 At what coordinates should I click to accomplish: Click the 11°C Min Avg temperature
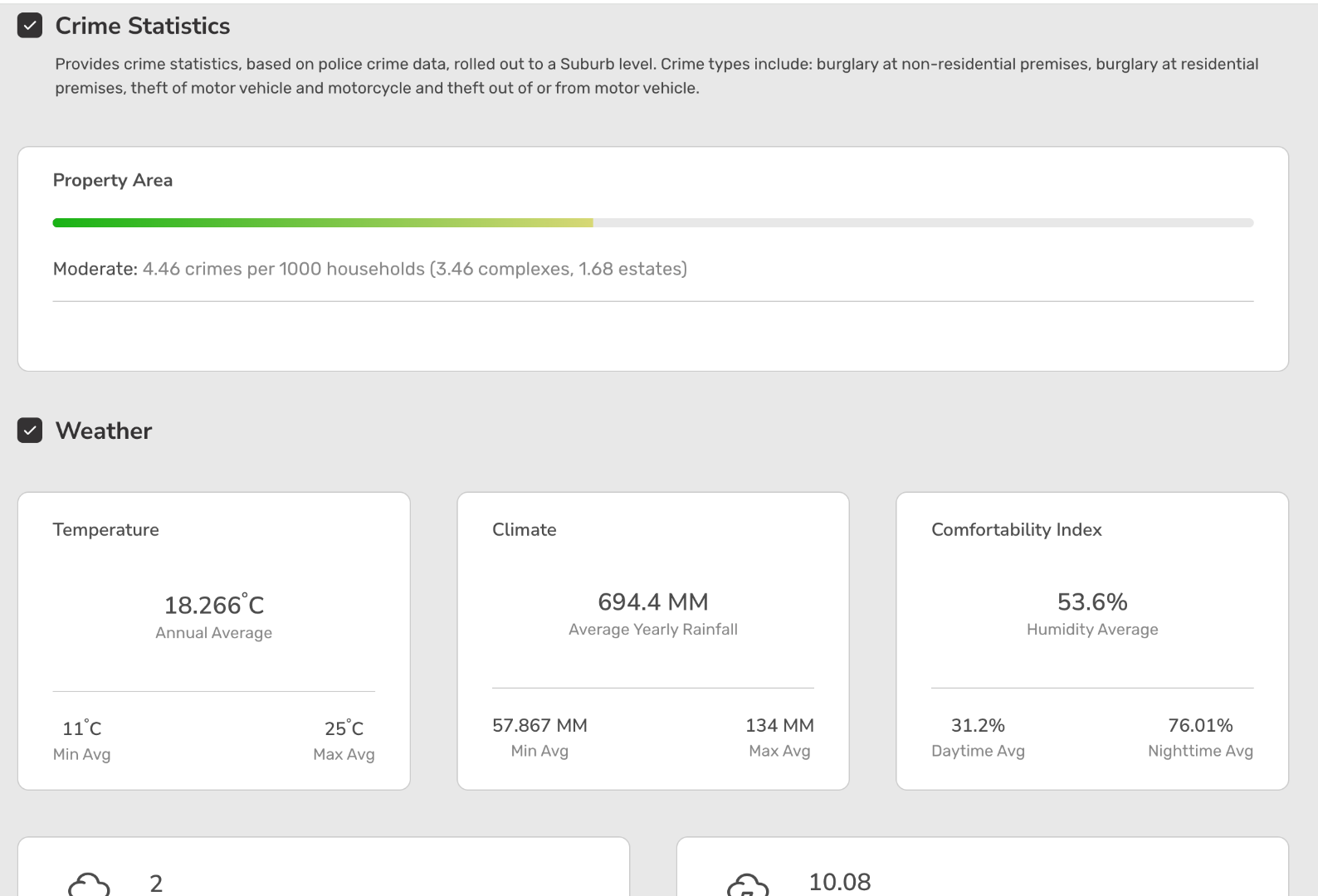81,728
